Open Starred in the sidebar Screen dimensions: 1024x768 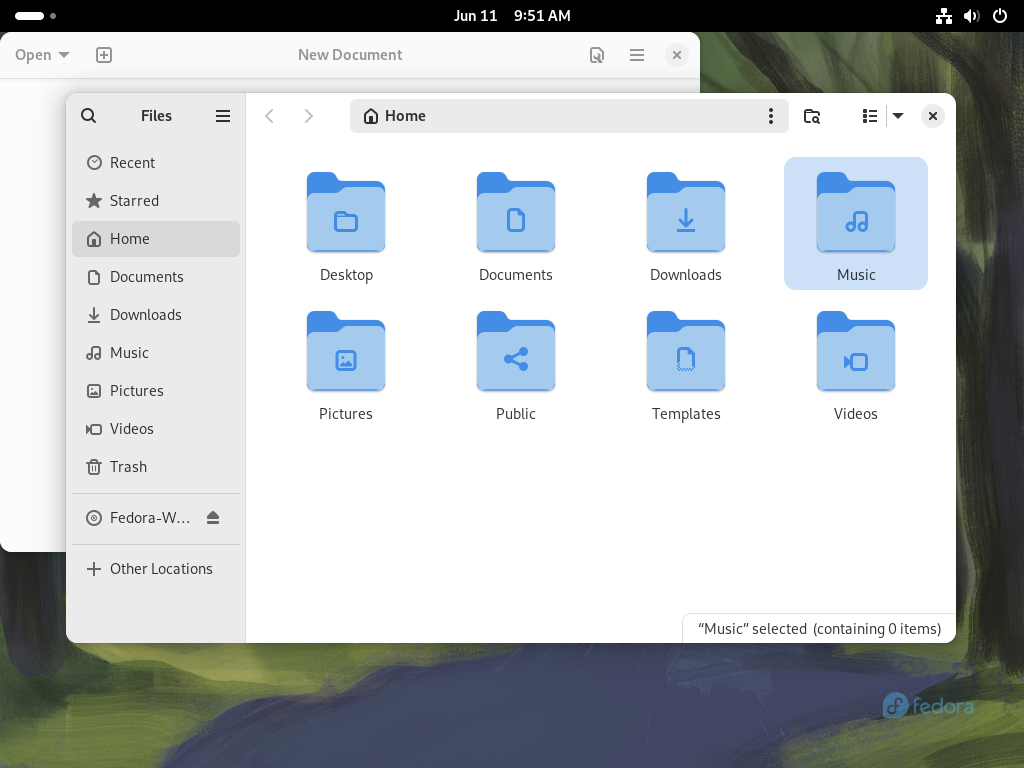coord(156,200)
